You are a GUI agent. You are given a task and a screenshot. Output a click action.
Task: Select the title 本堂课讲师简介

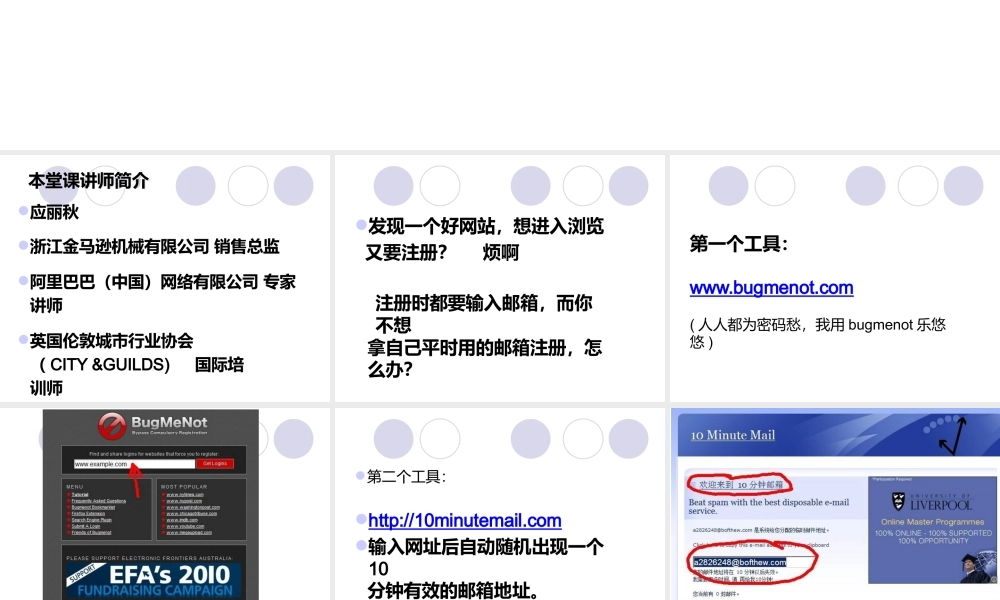pyautogui.click(x=89, y=181)
